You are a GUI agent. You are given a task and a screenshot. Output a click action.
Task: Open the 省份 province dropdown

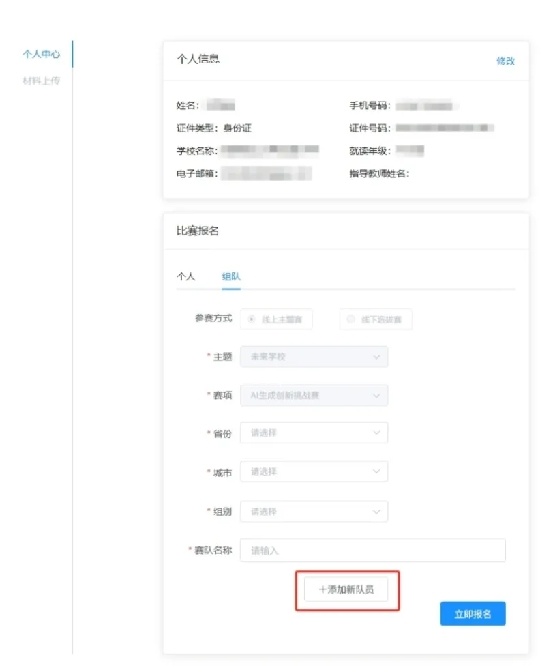314,433
